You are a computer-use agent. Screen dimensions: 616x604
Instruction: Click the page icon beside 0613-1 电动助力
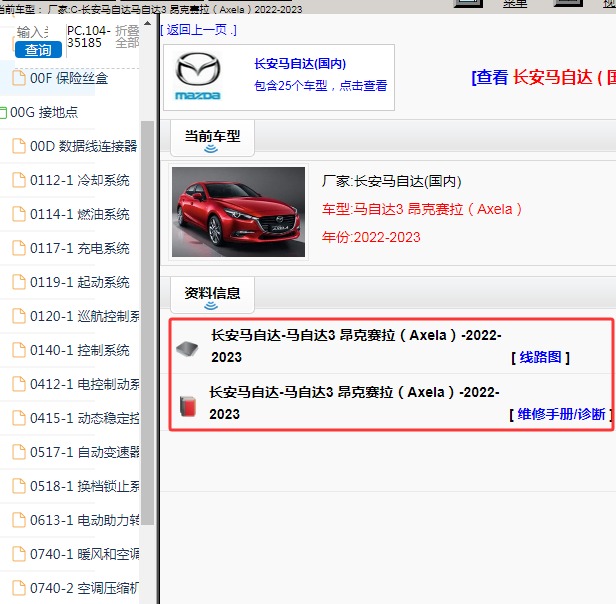[19, 520]
